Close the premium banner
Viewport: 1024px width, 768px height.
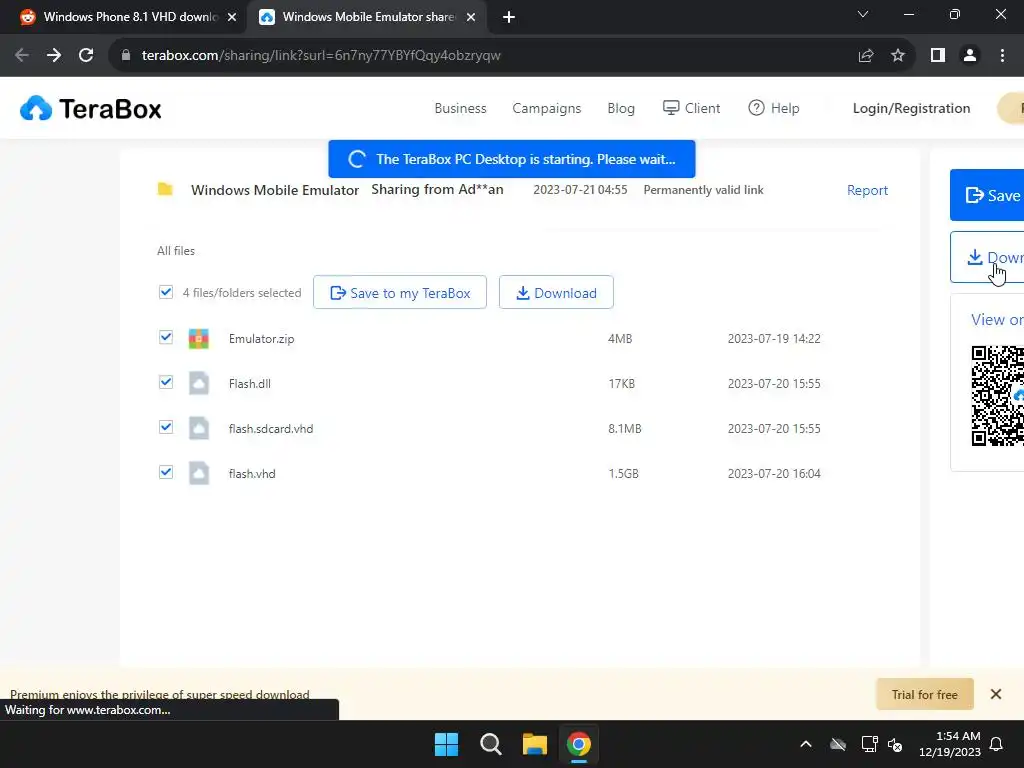pyautogui.click(x=996, y=694)
